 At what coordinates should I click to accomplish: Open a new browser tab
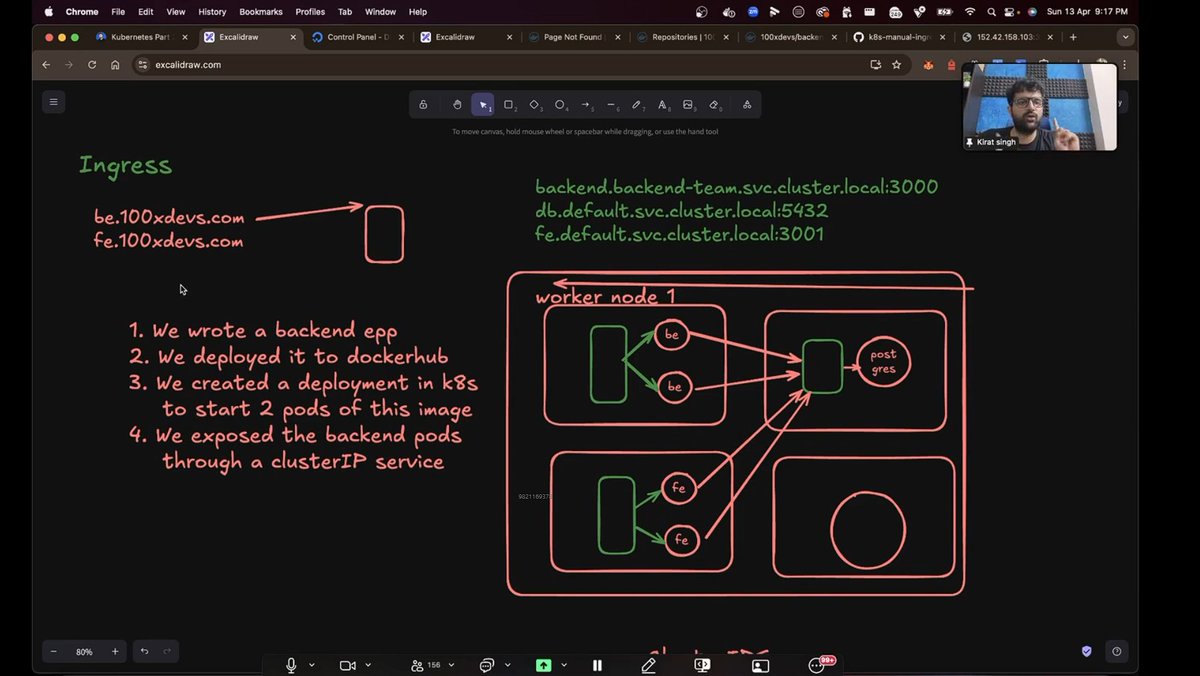1073,37
